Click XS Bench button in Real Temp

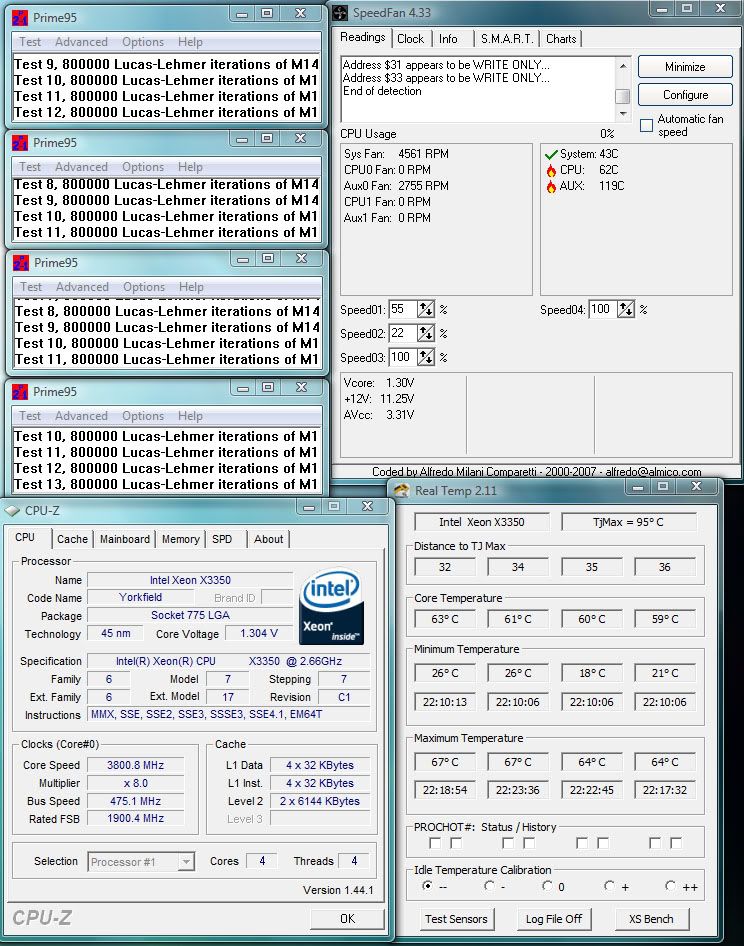tap(651, 919)
